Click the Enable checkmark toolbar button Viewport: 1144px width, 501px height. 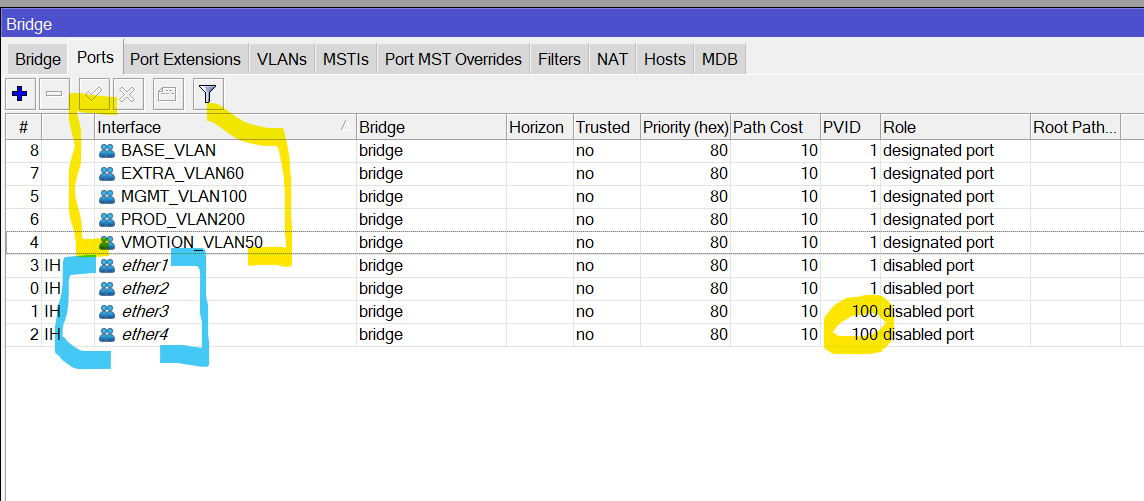93,94
